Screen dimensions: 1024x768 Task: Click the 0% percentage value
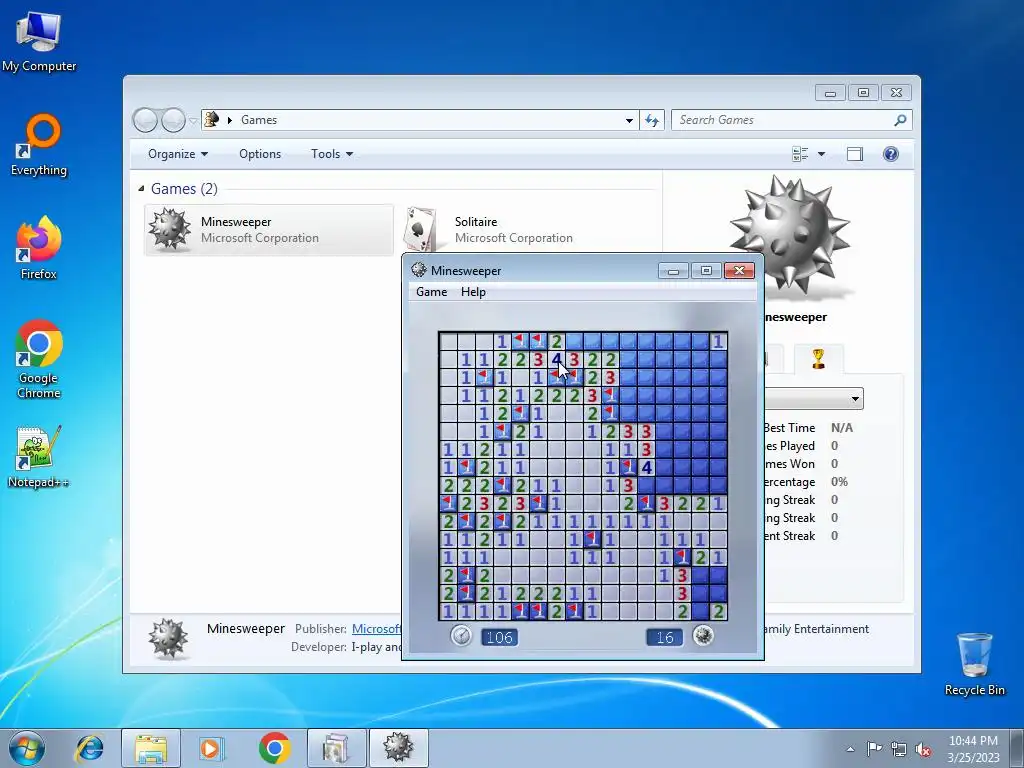click(x=839, y=482)
